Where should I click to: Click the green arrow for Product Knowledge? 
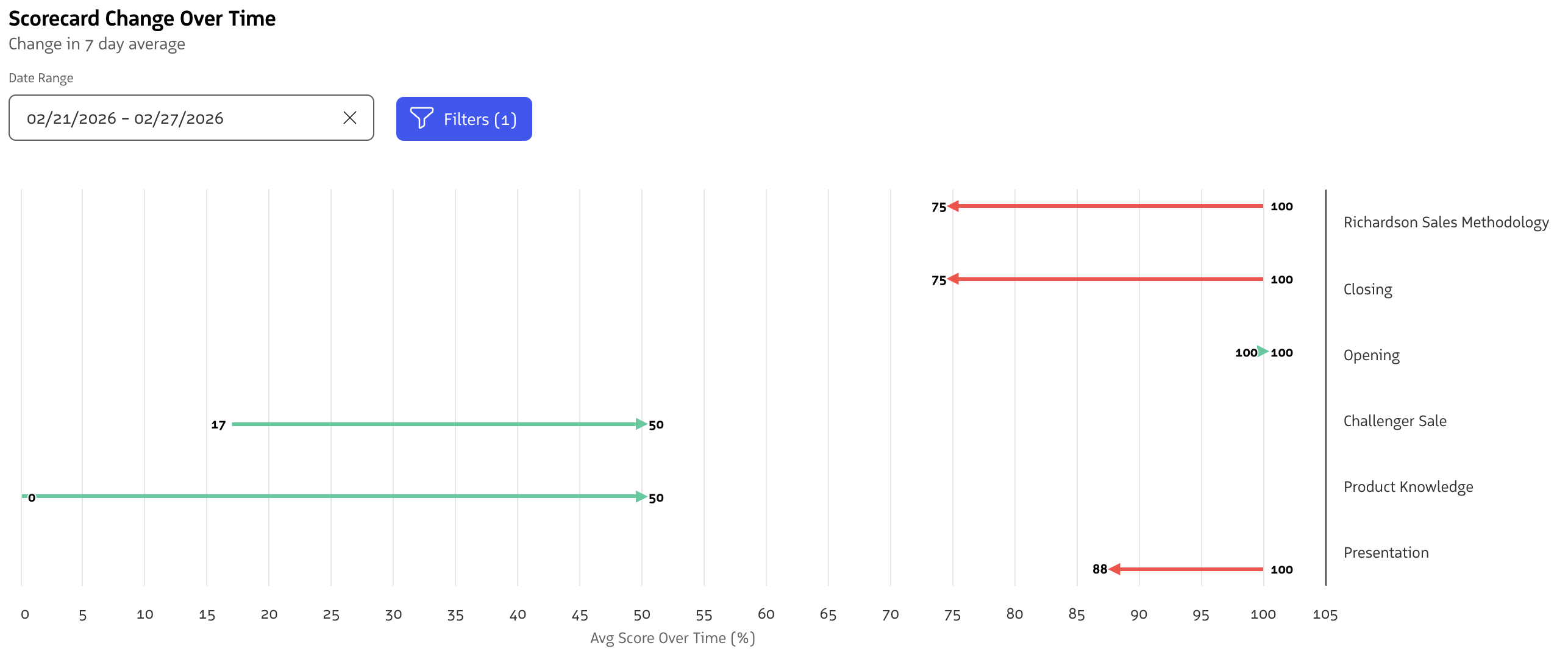pyautogui.click(x=335, y=497)
